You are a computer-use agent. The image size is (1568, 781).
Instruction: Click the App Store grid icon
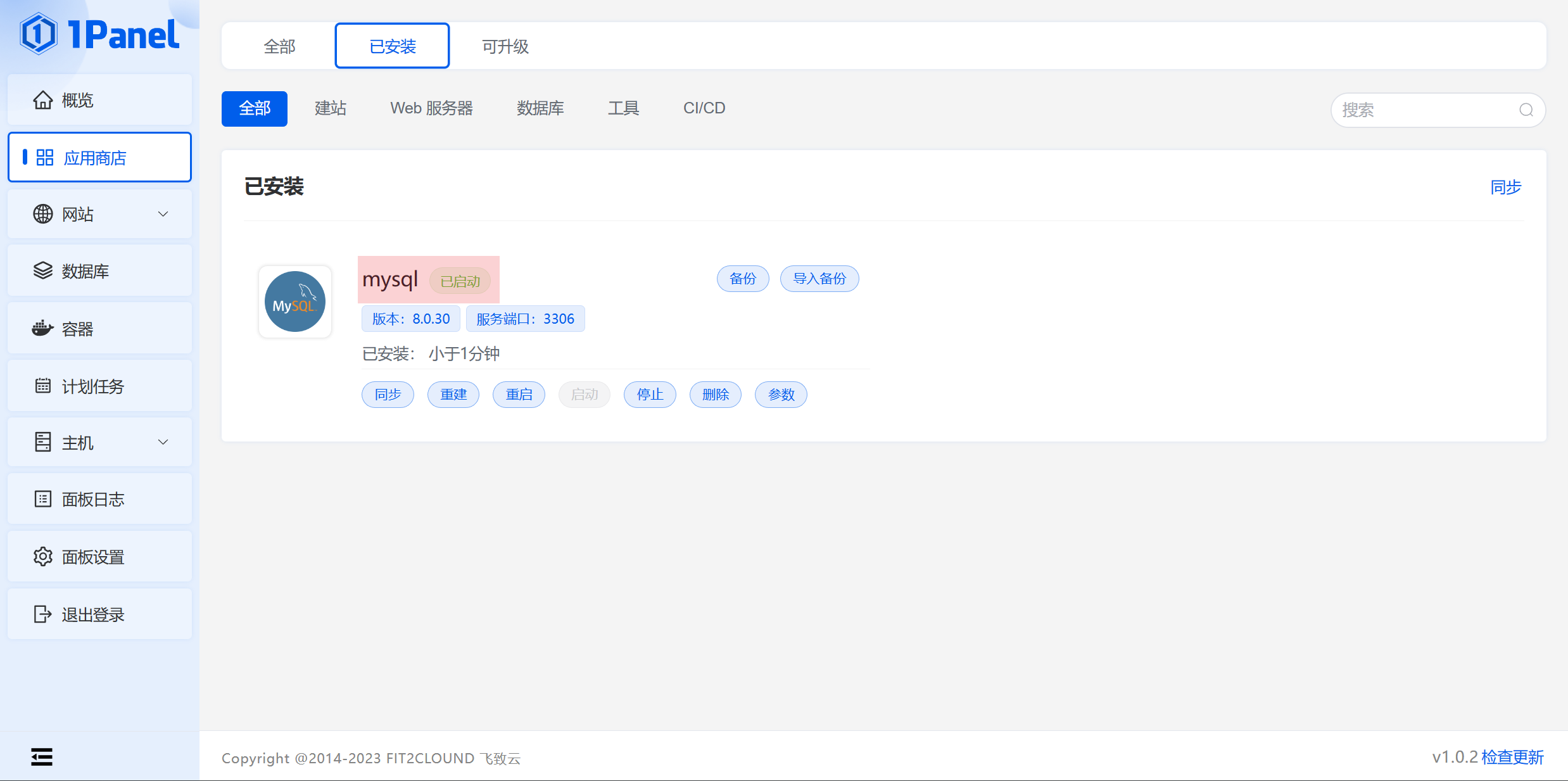click(45, 158)
